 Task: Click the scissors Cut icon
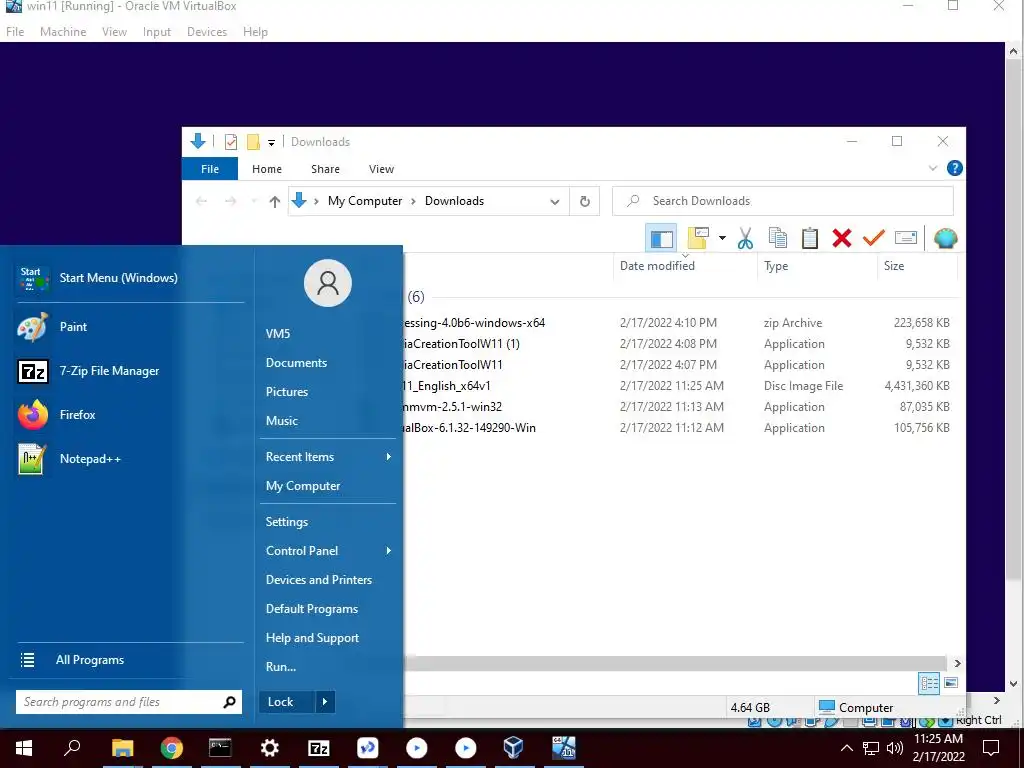(745, 238)
